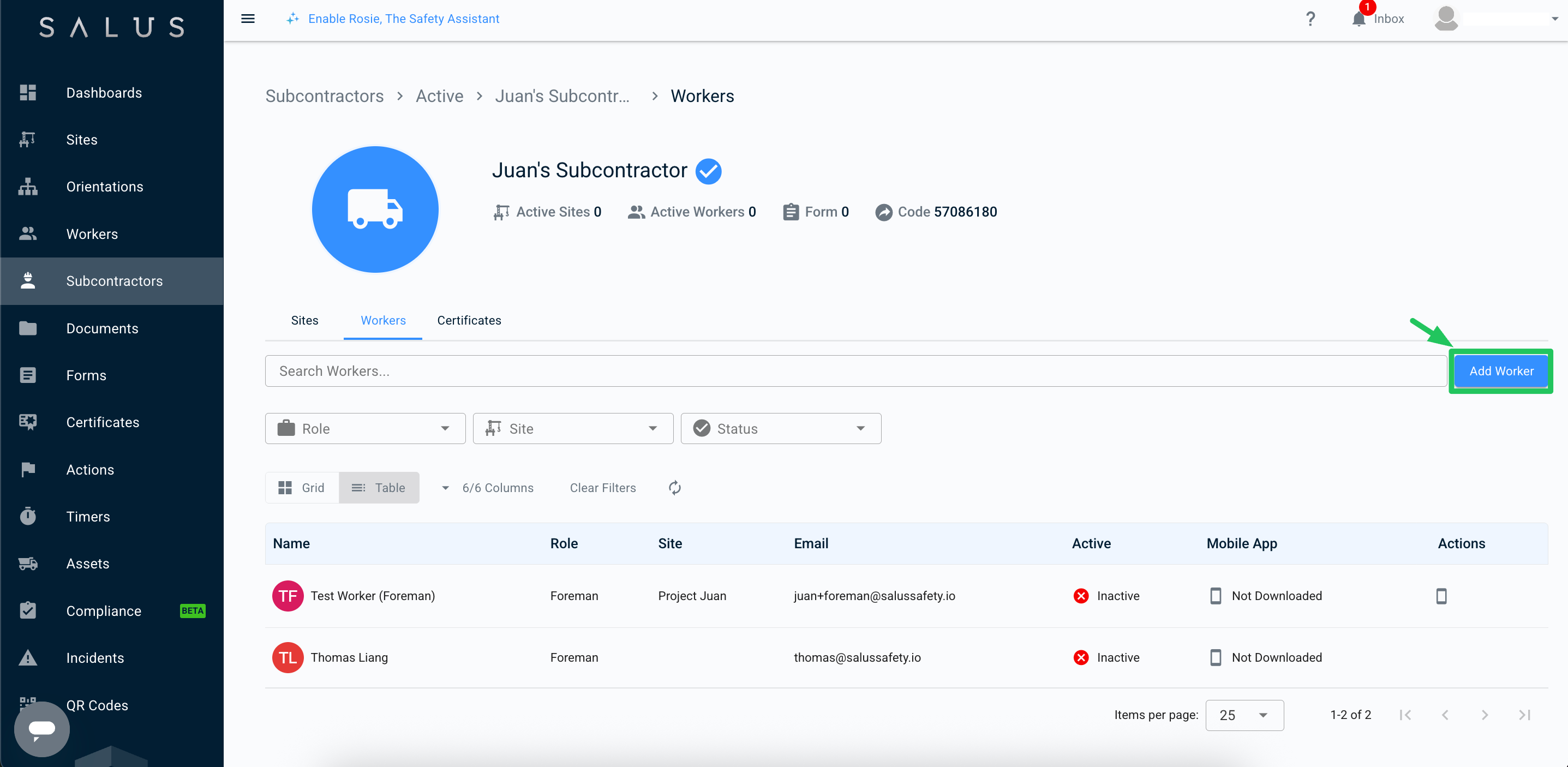Image resolution: width=1568 pixels, height=767 pixels.
Task: Click Clear Filters
Action: (x=603, y=488)
